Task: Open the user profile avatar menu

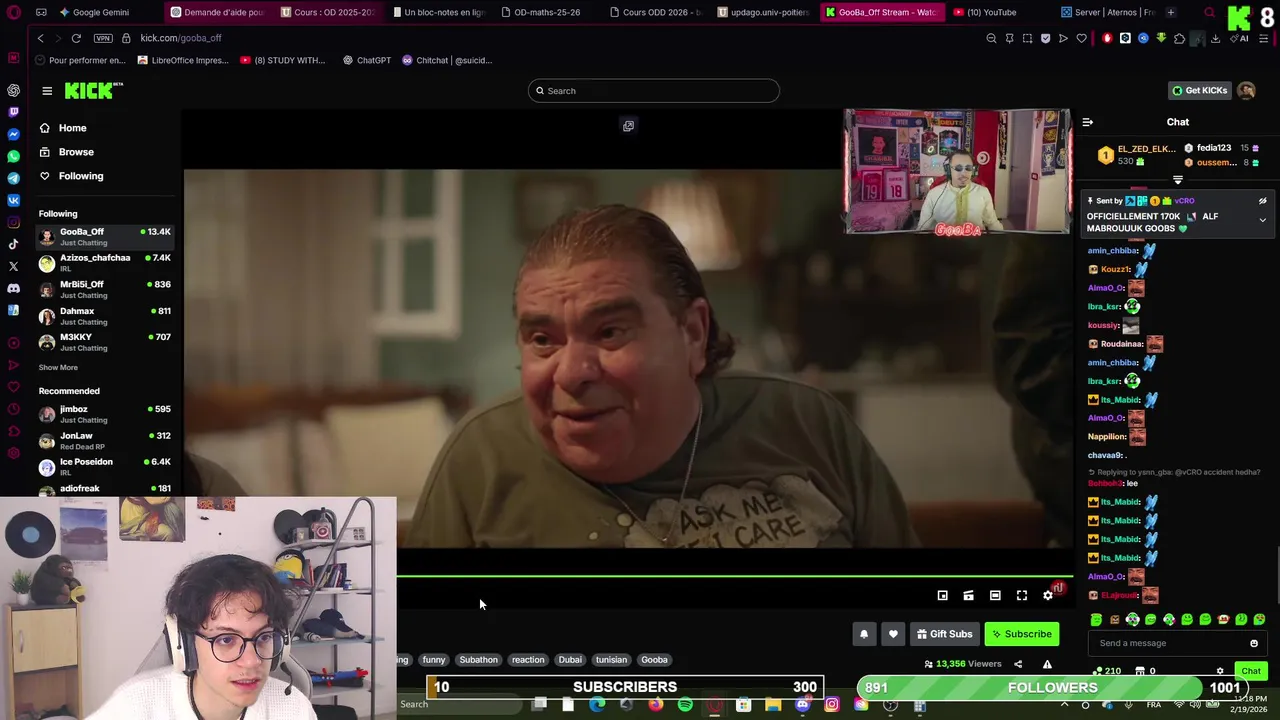Action: pyautogui.click(x=1246, y=91)
